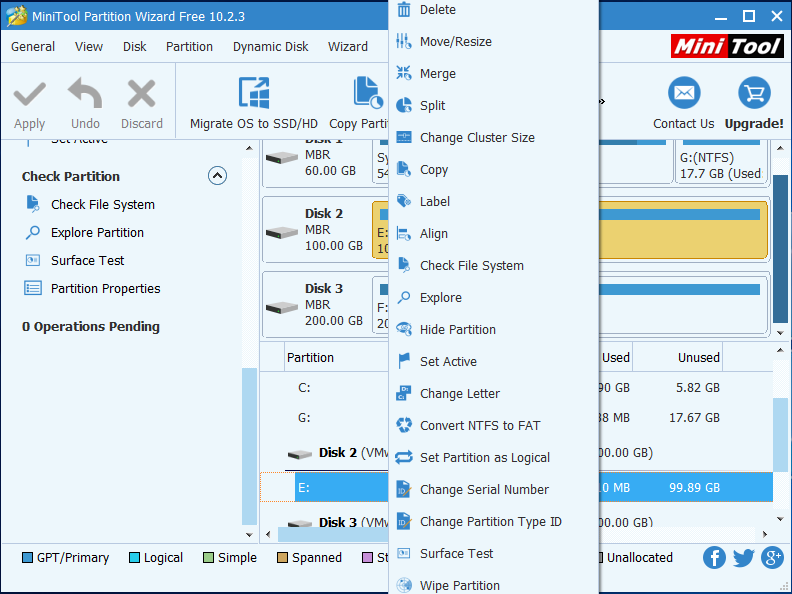This screenshot has height=594, width=792.
Task: Open the Facebook icon link
Action: pyautogui.click(x=714, y=558)
